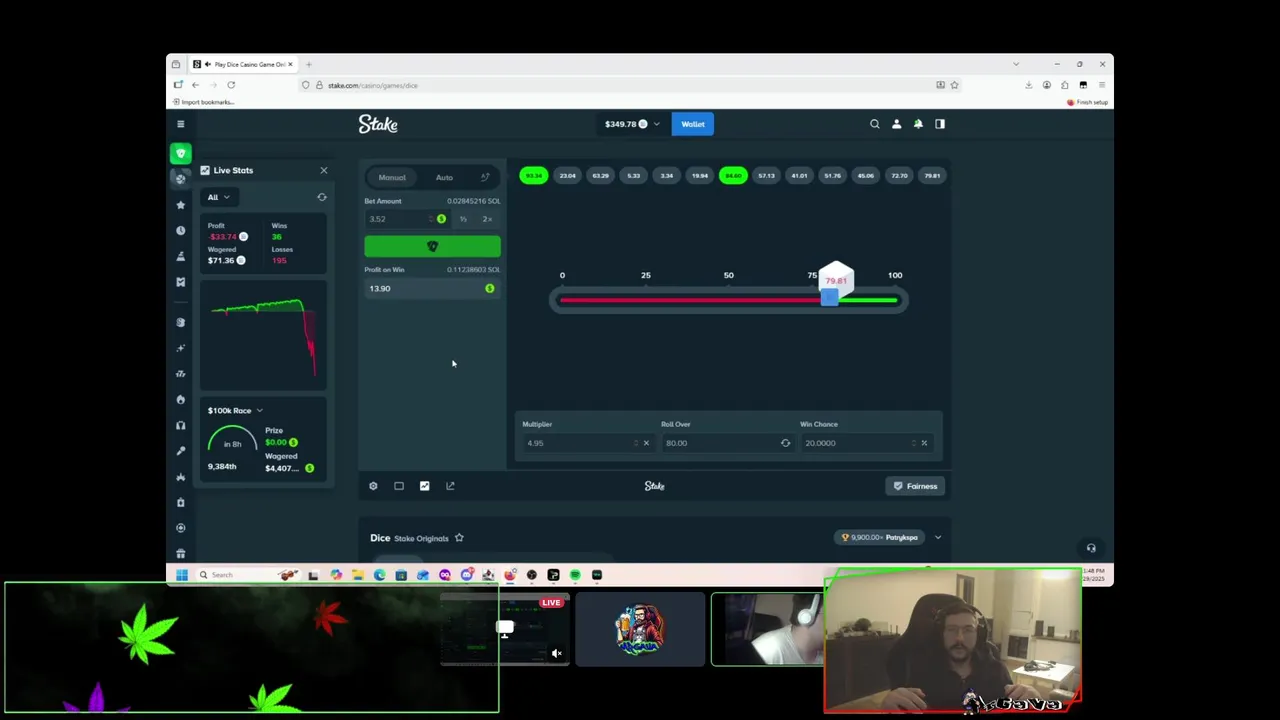This screenshot has width=1280, height=720.
Task: Expand the $349.78 balance dropdown
Action: (x=632, y=124)
